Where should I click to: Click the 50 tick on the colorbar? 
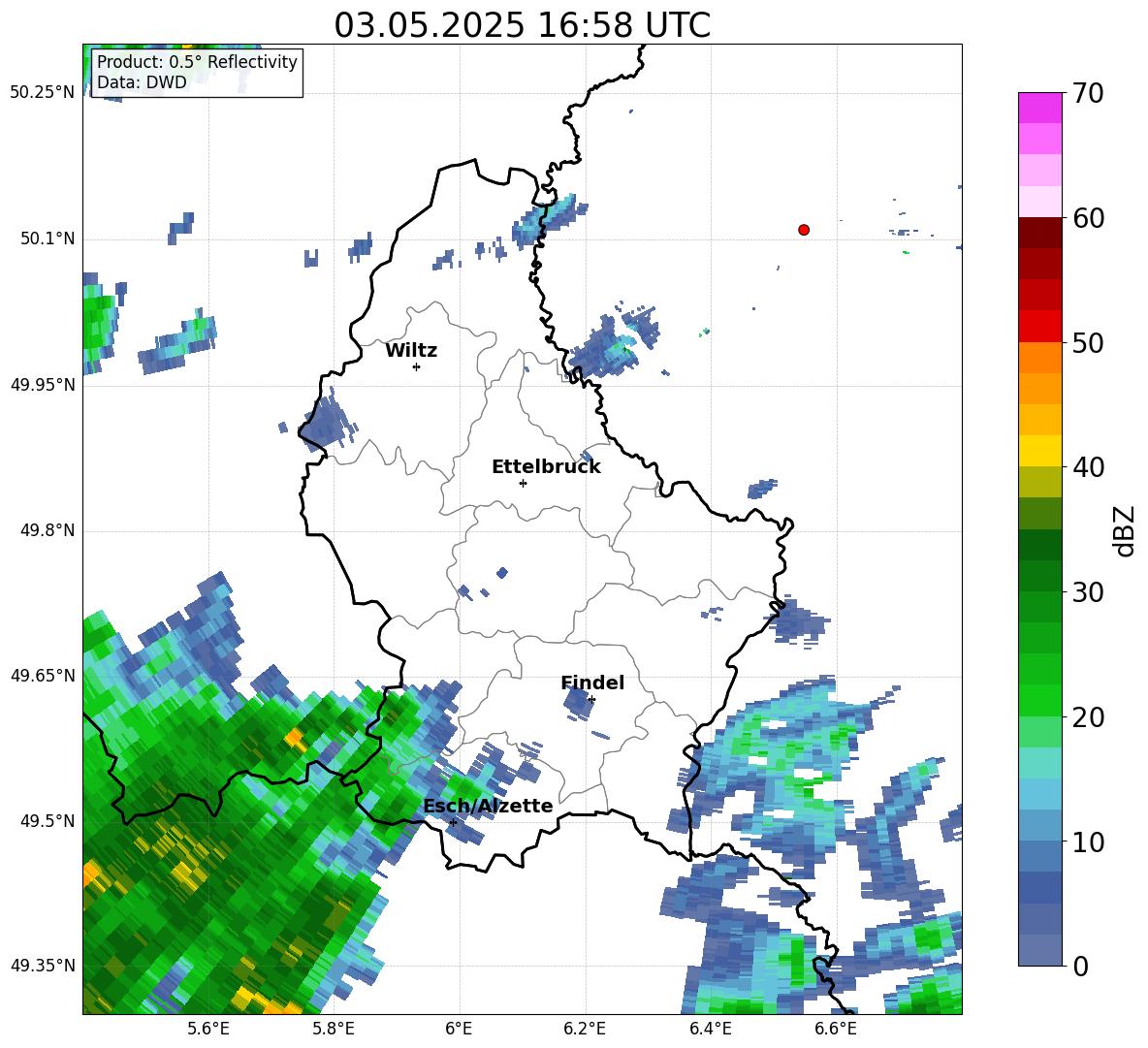(x=1087, y=343)
